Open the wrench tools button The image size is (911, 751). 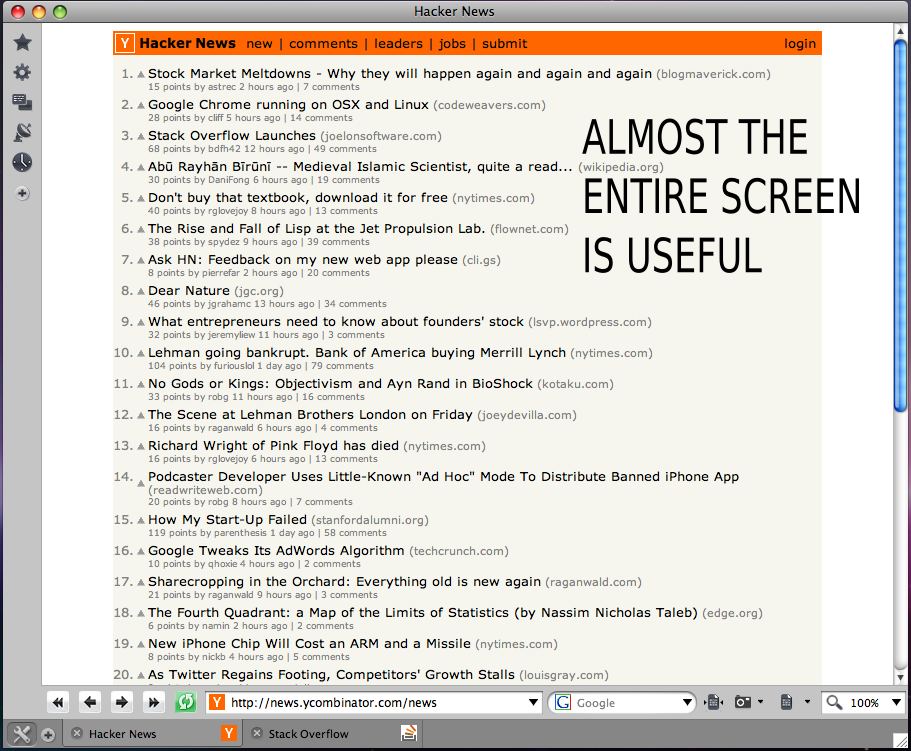21,735
